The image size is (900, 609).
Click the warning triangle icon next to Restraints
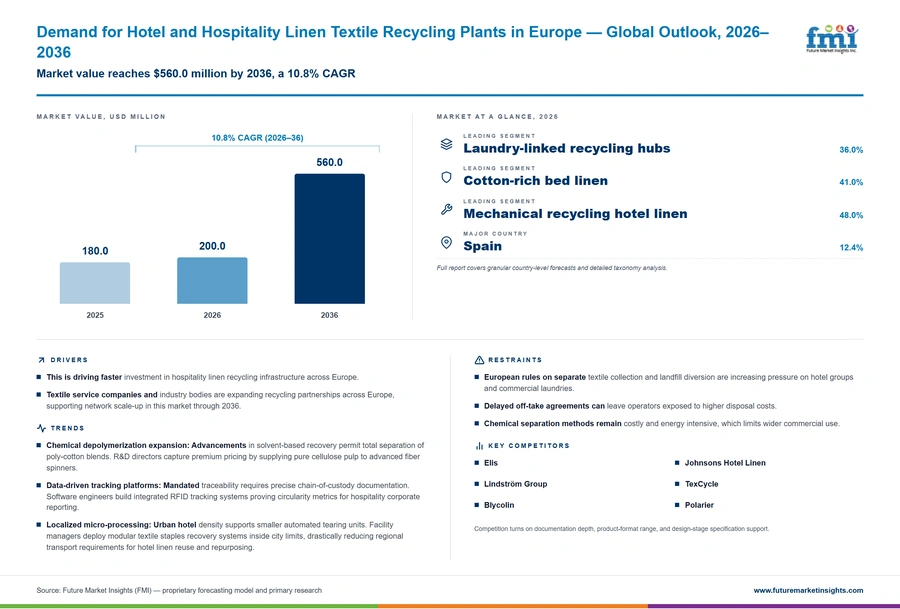(479, 360)
